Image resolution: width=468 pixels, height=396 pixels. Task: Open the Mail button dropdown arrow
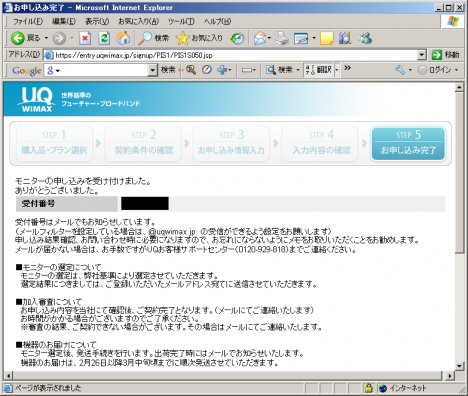(x=269, y=38)
